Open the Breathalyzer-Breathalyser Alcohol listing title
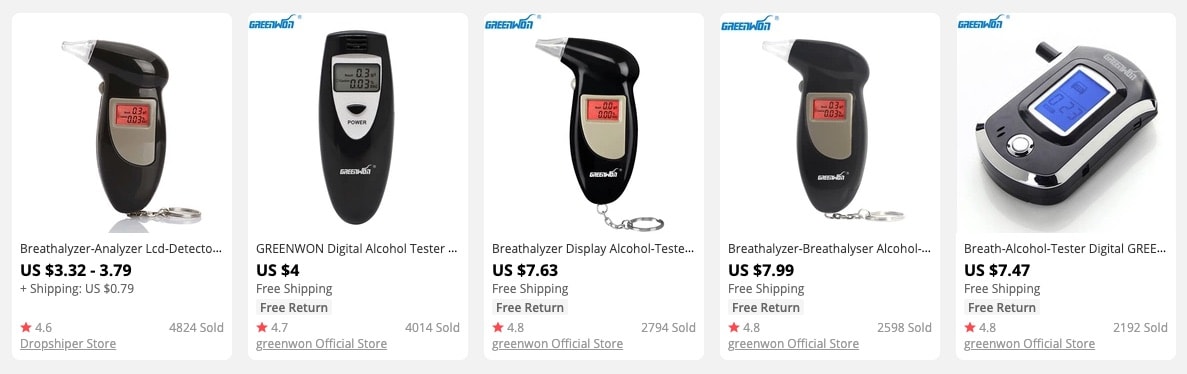The image size is (1187, 374). 830,248
